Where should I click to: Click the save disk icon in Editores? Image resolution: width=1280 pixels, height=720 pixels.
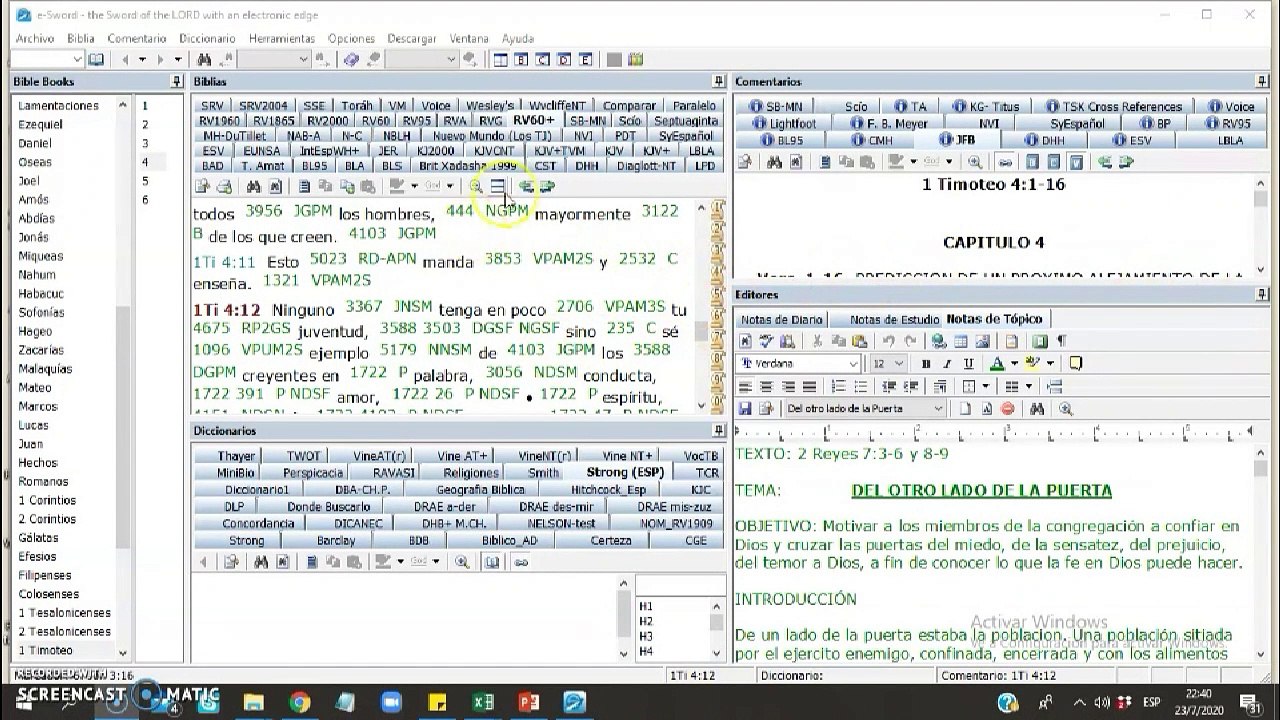coord(745,408)
